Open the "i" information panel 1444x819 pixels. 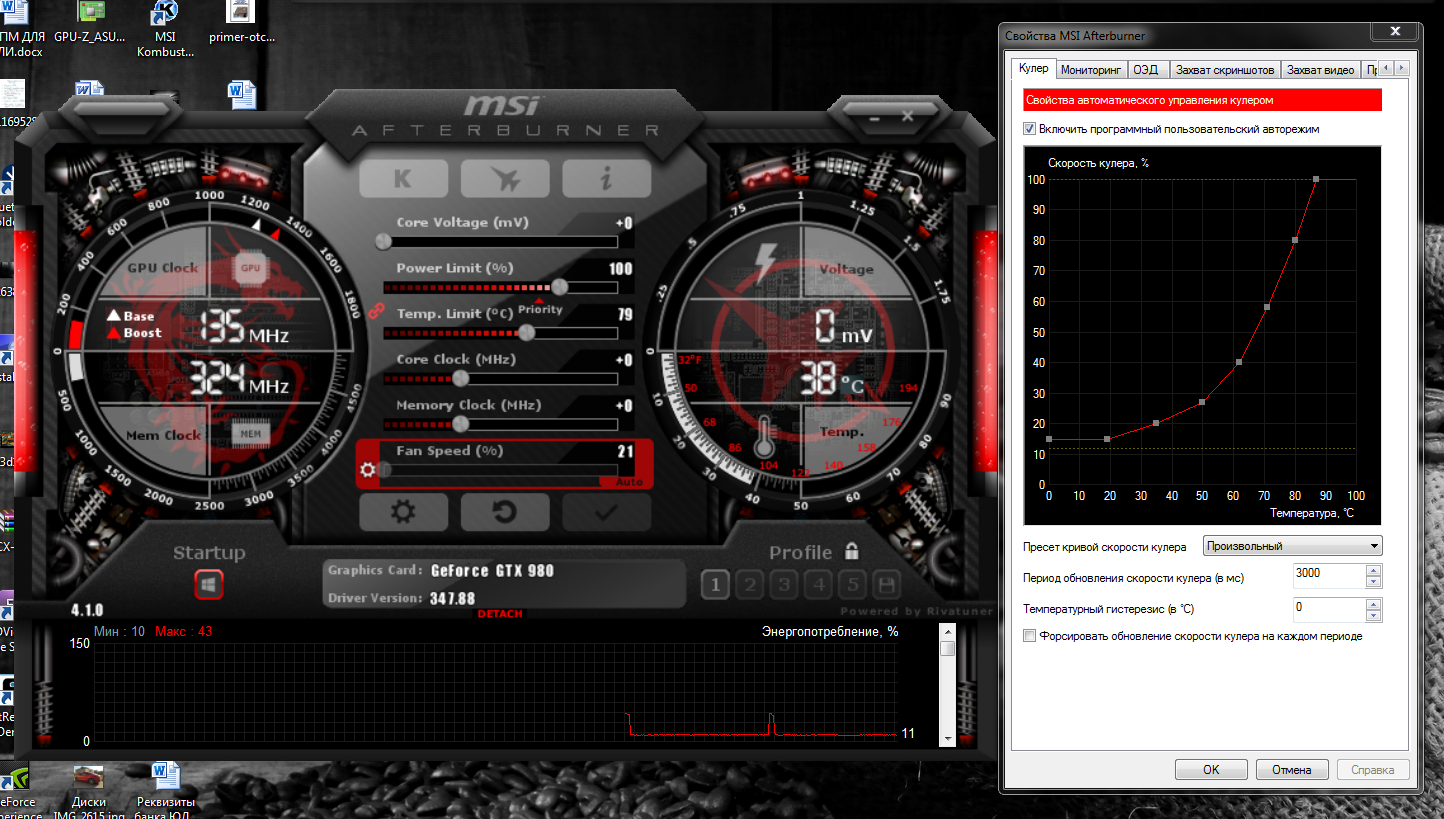[606, 179]
